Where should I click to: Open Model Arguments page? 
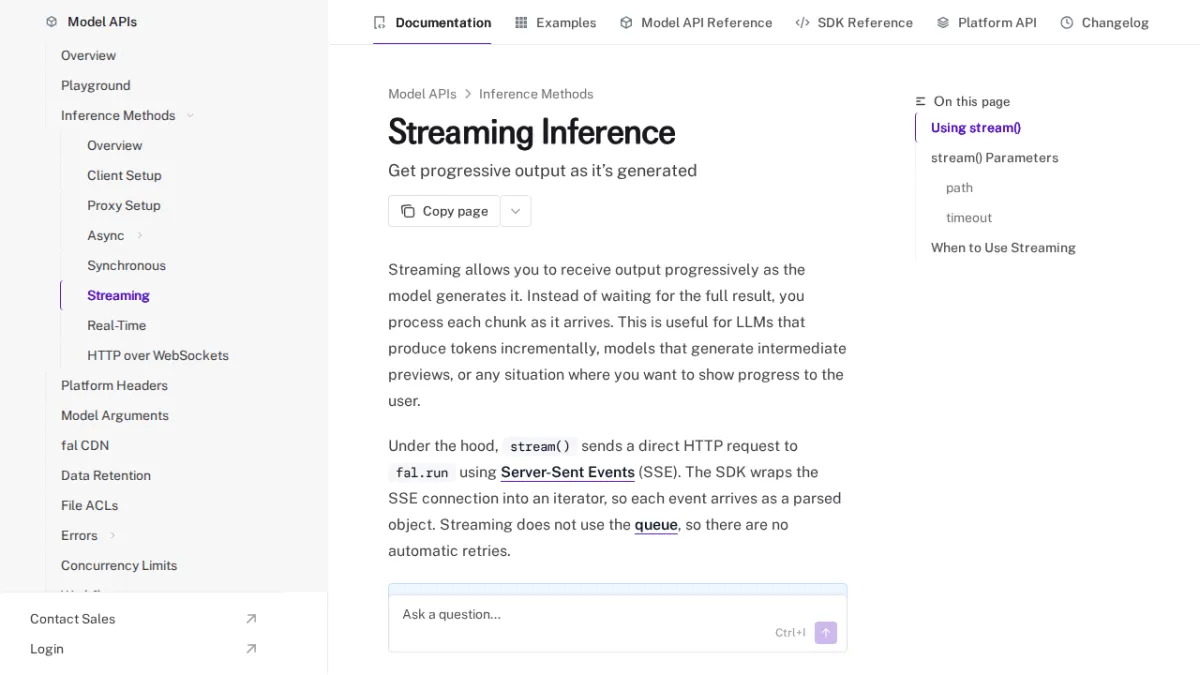click(x=115, y=415)
